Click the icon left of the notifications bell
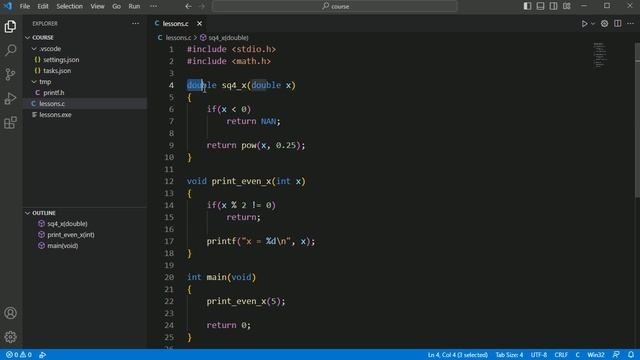 616,355
